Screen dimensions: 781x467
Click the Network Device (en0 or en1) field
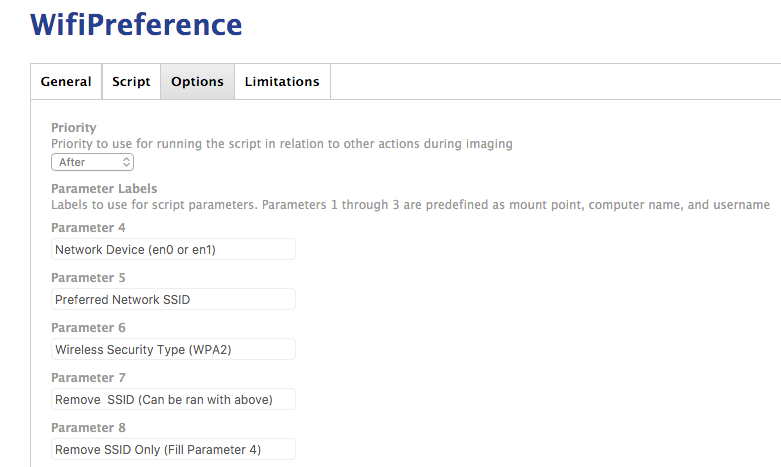(x=173, y=249)
